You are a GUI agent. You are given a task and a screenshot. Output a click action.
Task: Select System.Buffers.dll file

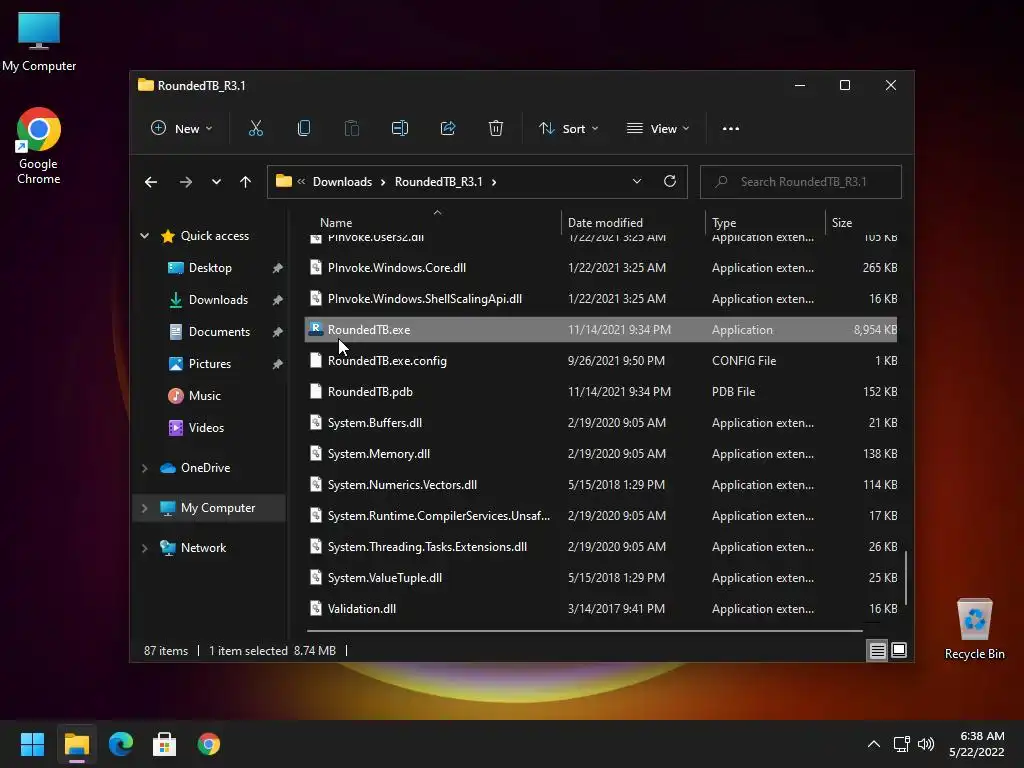pos(601,423)
